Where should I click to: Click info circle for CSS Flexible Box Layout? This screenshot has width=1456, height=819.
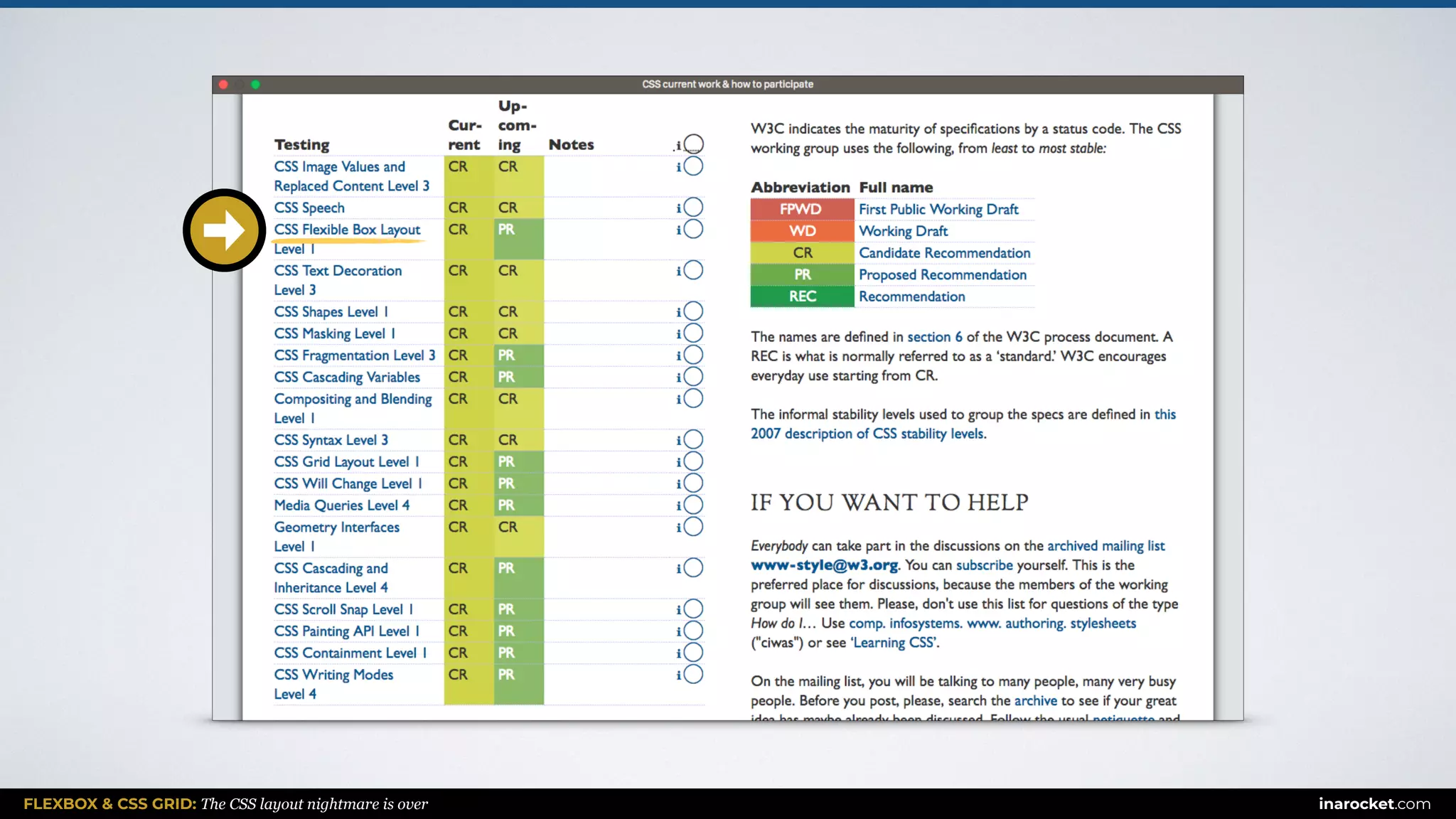[x=693, y=230]
